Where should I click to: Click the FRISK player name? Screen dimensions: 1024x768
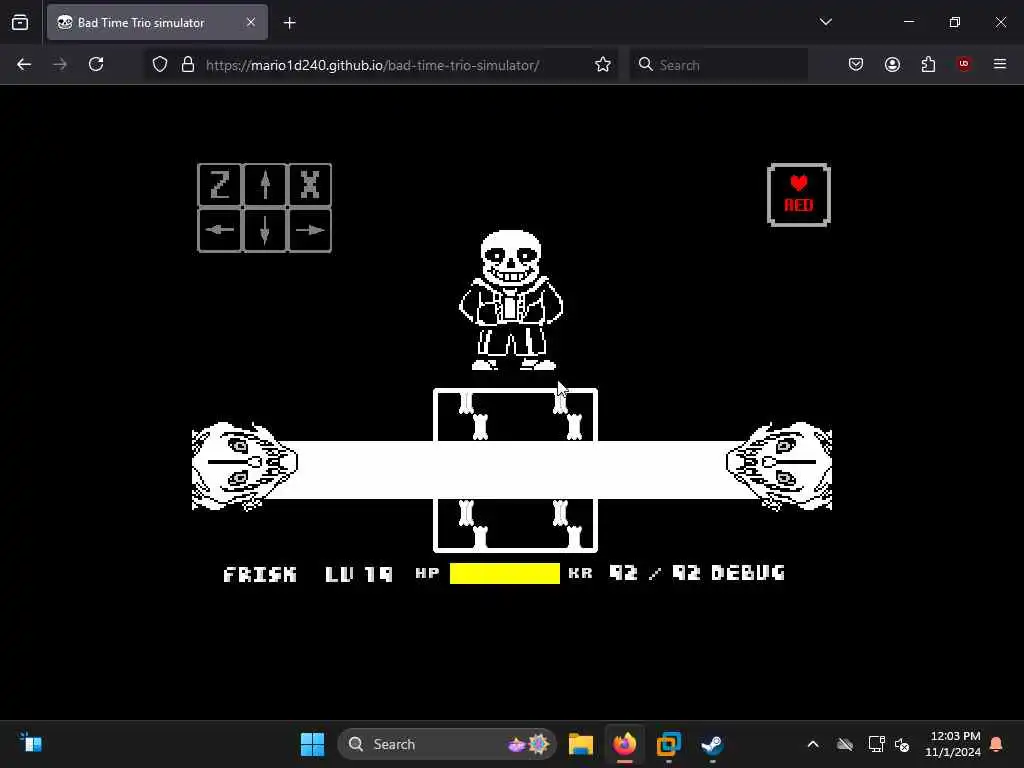coord(260,574)
